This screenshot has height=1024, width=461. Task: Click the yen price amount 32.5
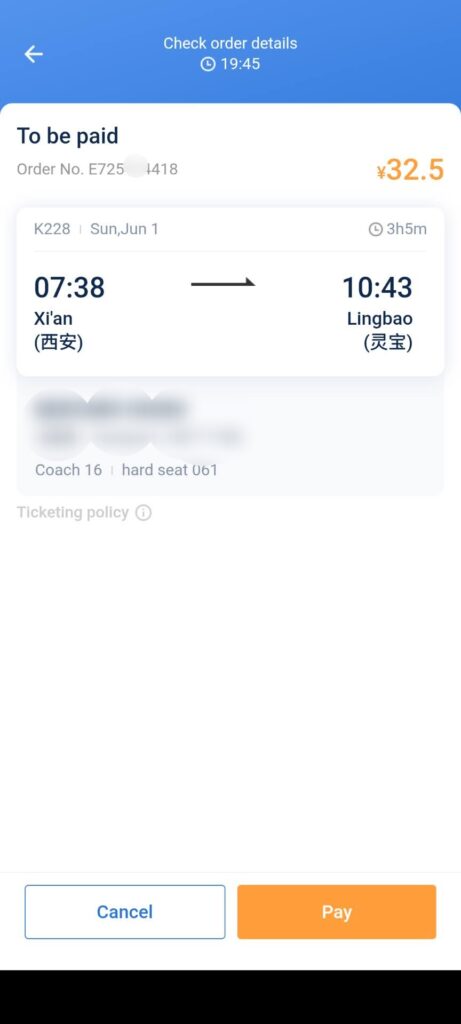(x=411, y=170)
